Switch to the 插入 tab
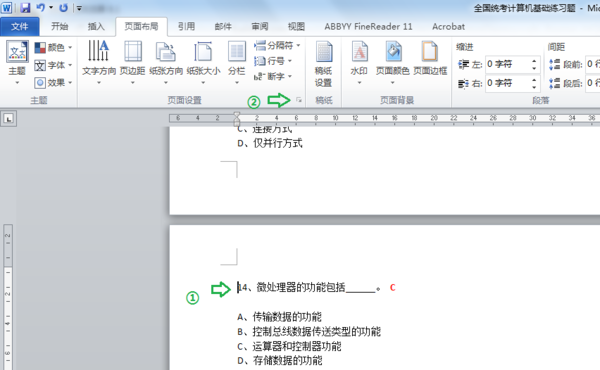 point(96,26)
